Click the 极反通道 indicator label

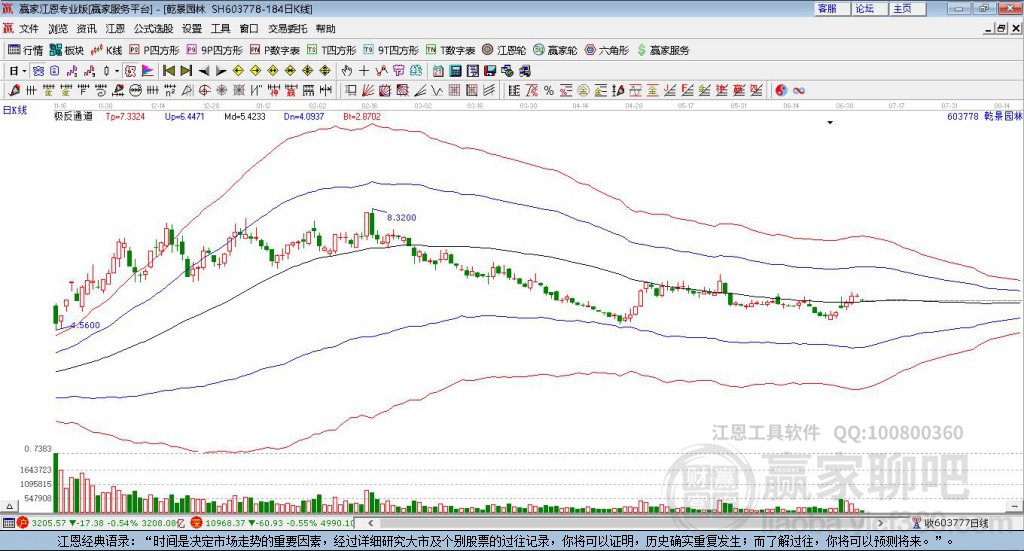[x=73, y=116]
